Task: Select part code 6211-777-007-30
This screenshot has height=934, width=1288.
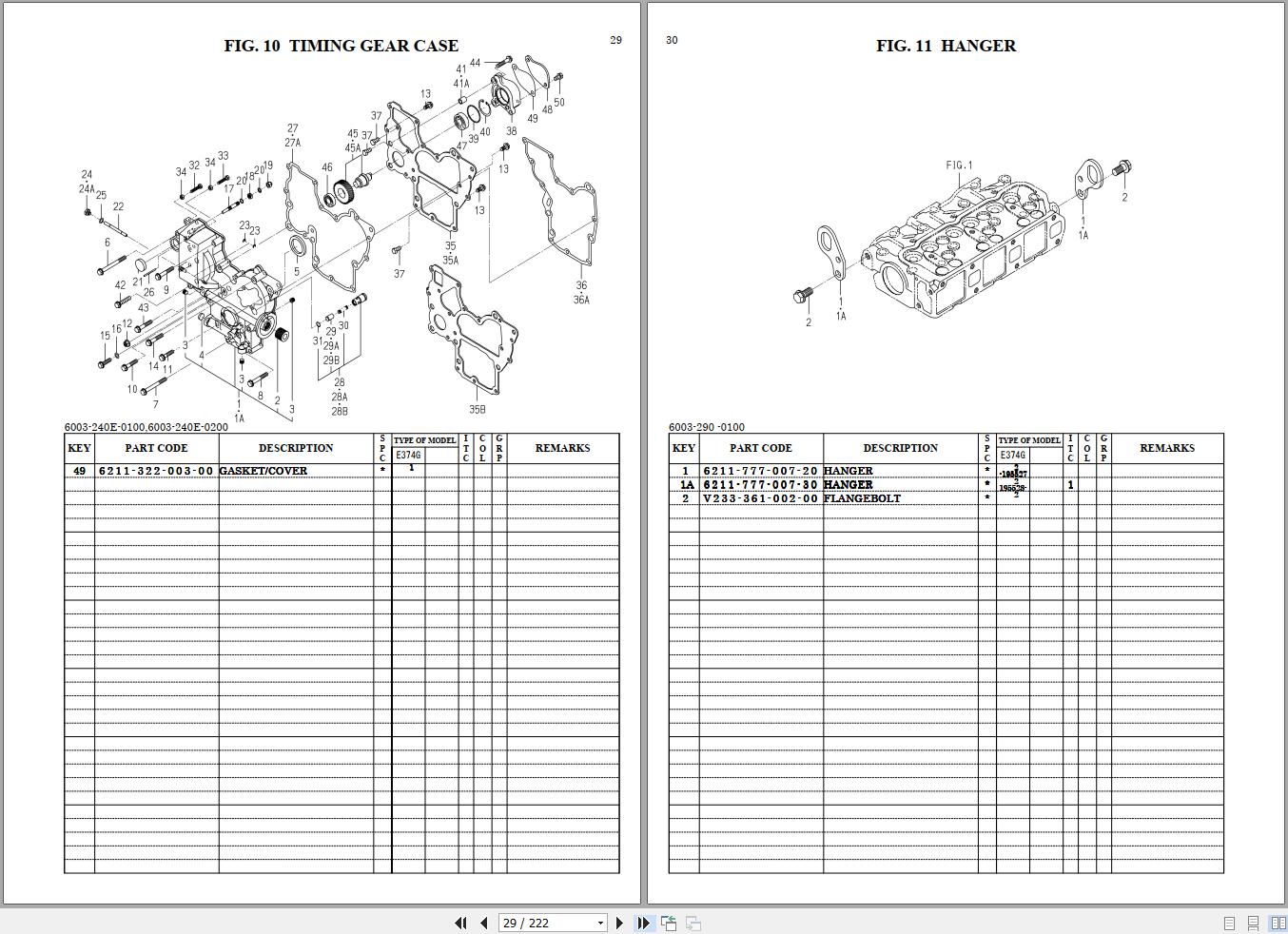Action: (x=761, y=484)
